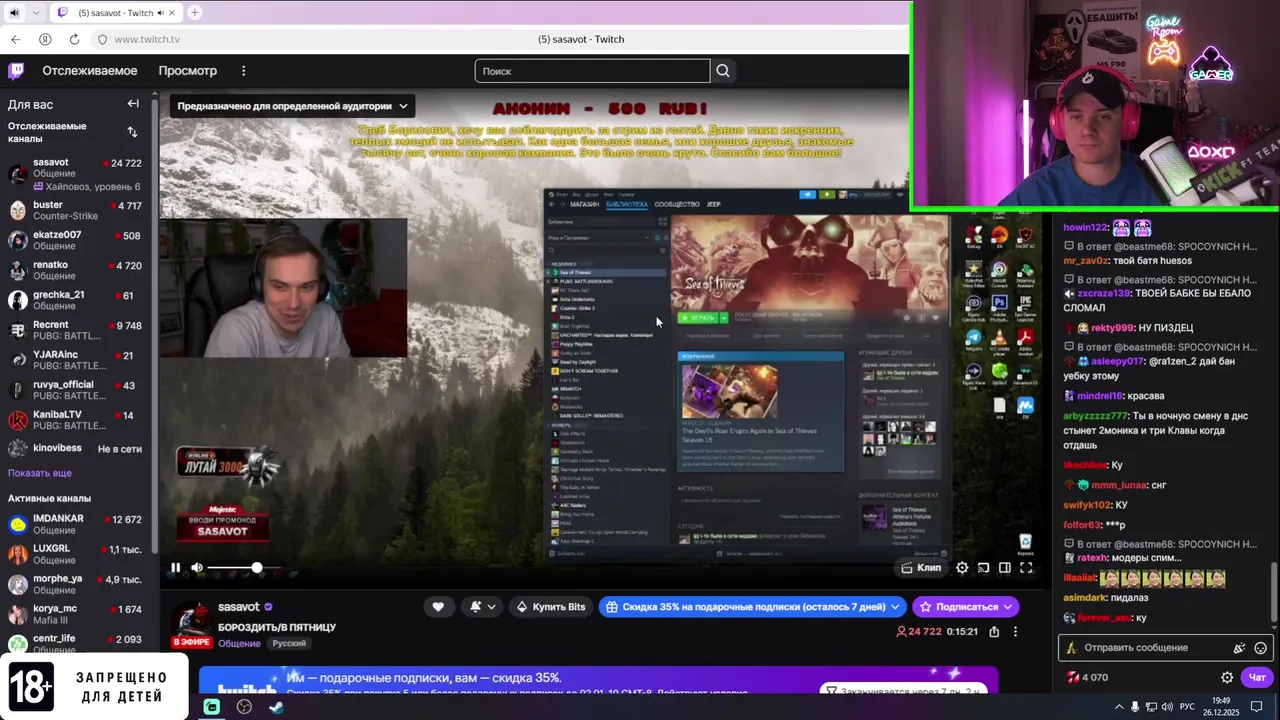Switch player to fullscreen

(1026, 567)
